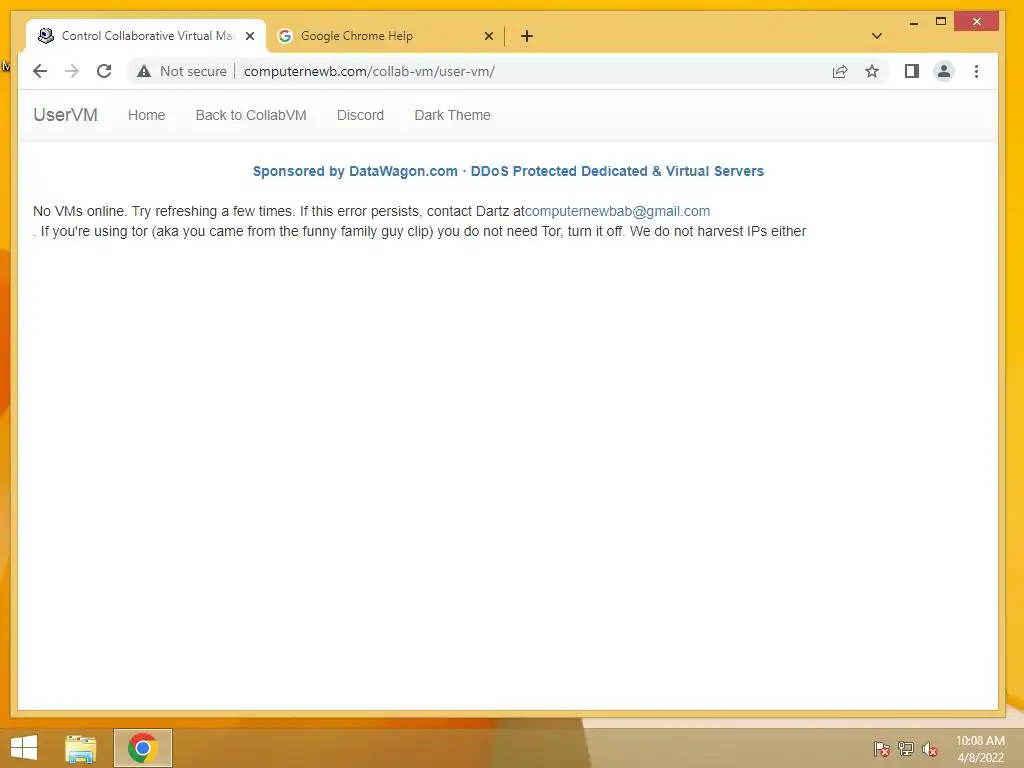Go Back to CollabVM
Image resolution: width=1024 pixels, height=768 pixels.
pos(251,115)
